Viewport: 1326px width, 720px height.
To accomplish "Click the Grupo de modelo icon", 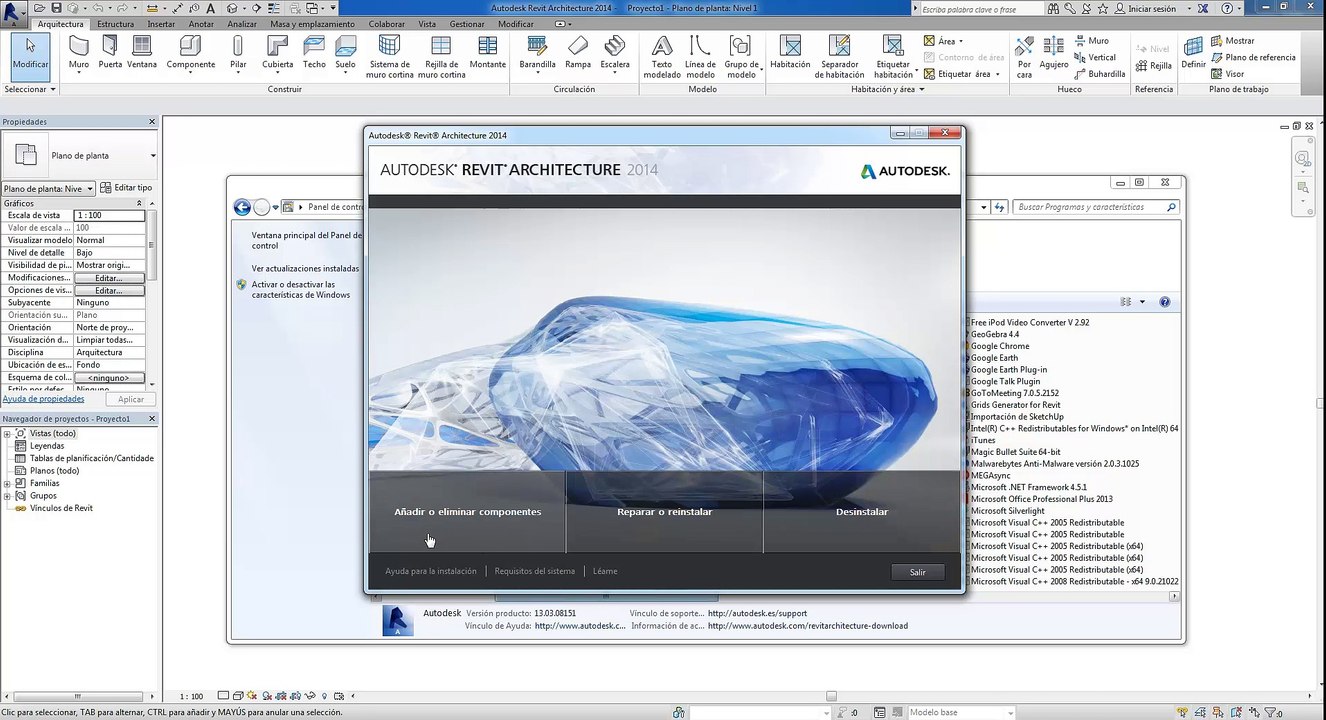I will point(740,46).
